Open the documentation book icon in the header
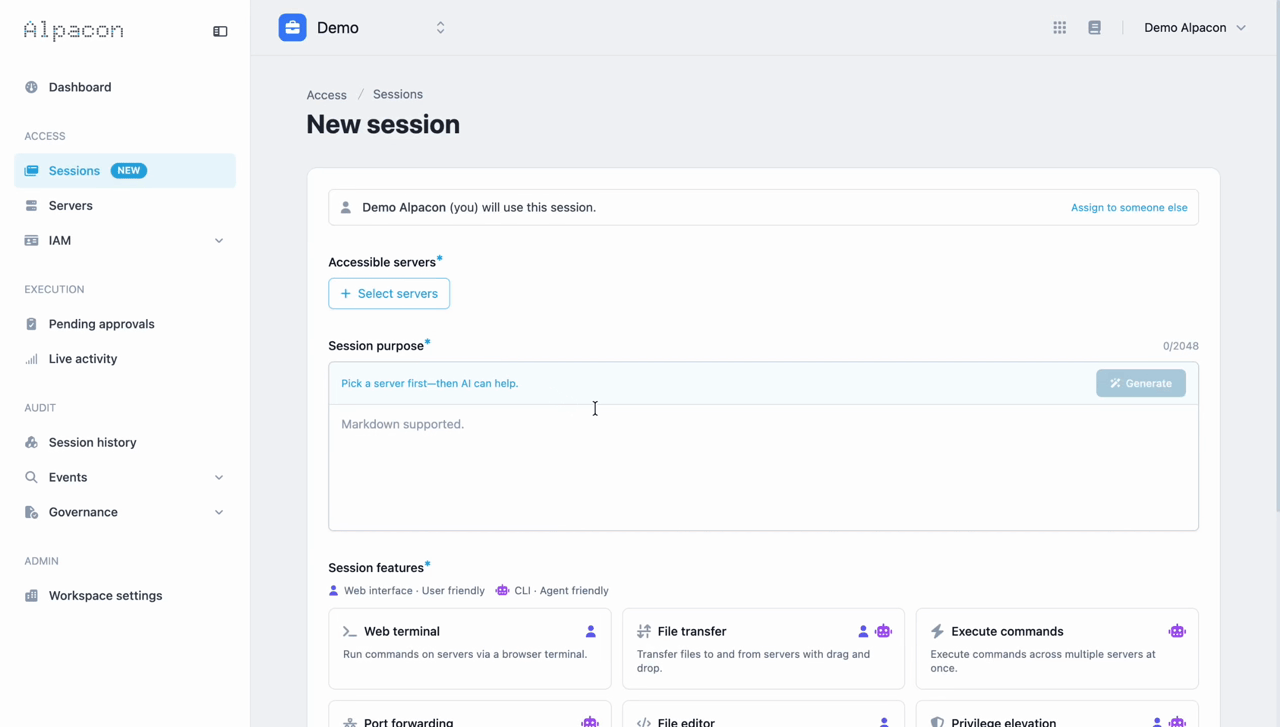 [1095, 28]
